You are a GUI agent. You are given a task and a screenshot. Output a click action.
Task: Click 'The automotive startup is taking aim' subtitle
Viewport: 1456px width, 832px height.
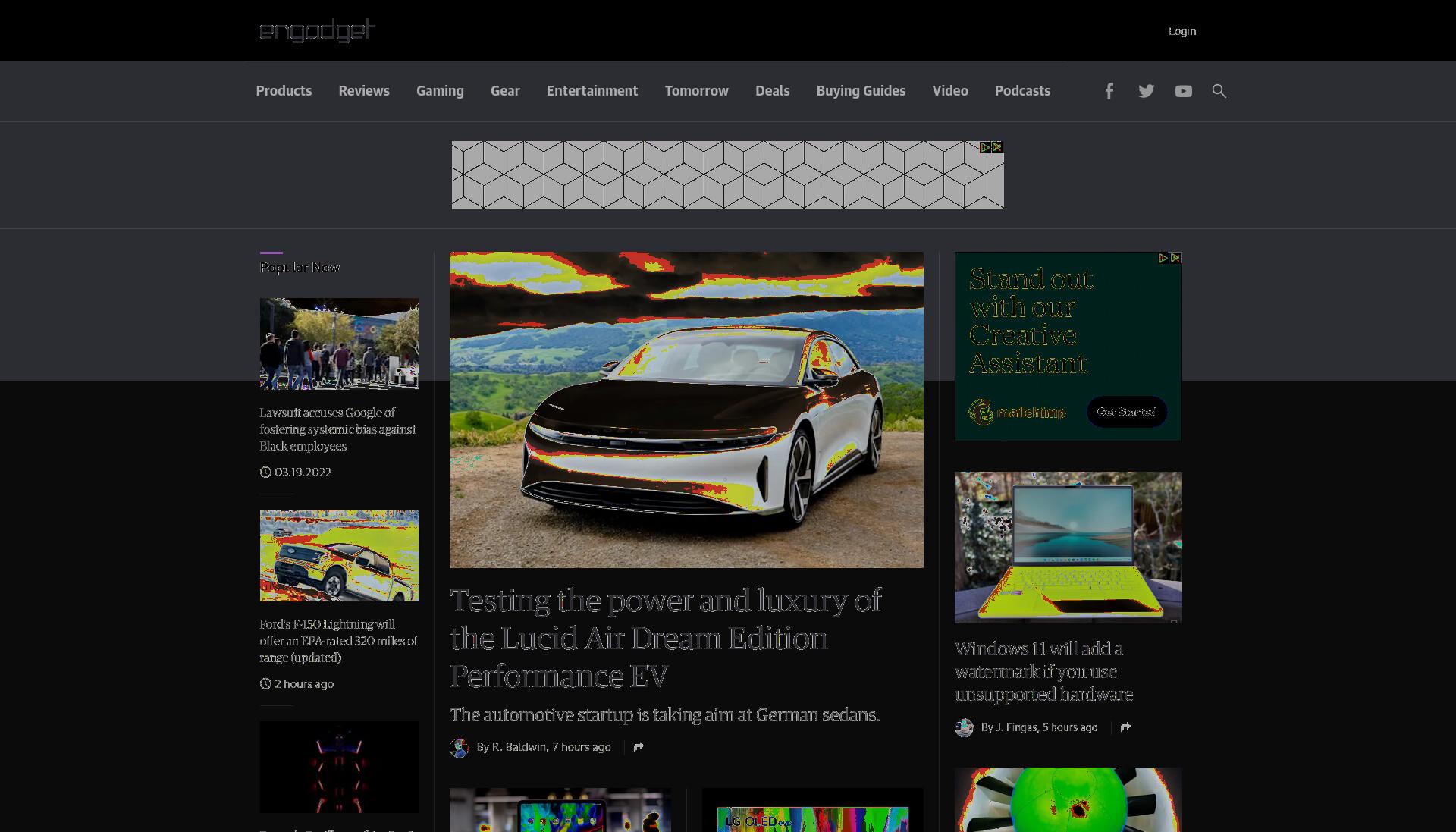click(664, 715)
